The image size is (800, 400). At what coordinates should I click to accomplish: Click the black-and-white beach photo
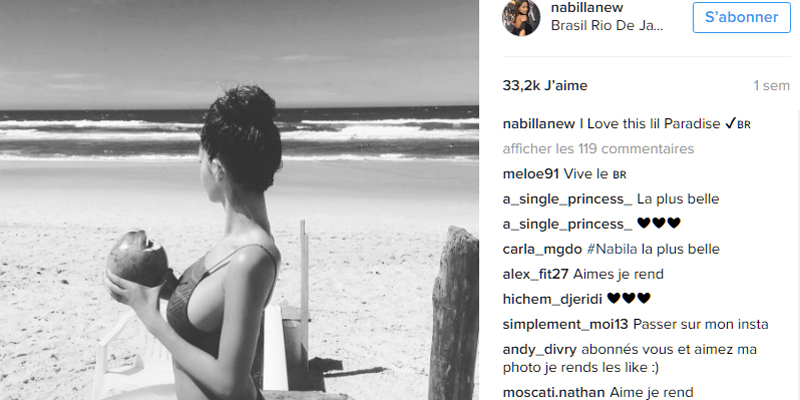(239, 200)
